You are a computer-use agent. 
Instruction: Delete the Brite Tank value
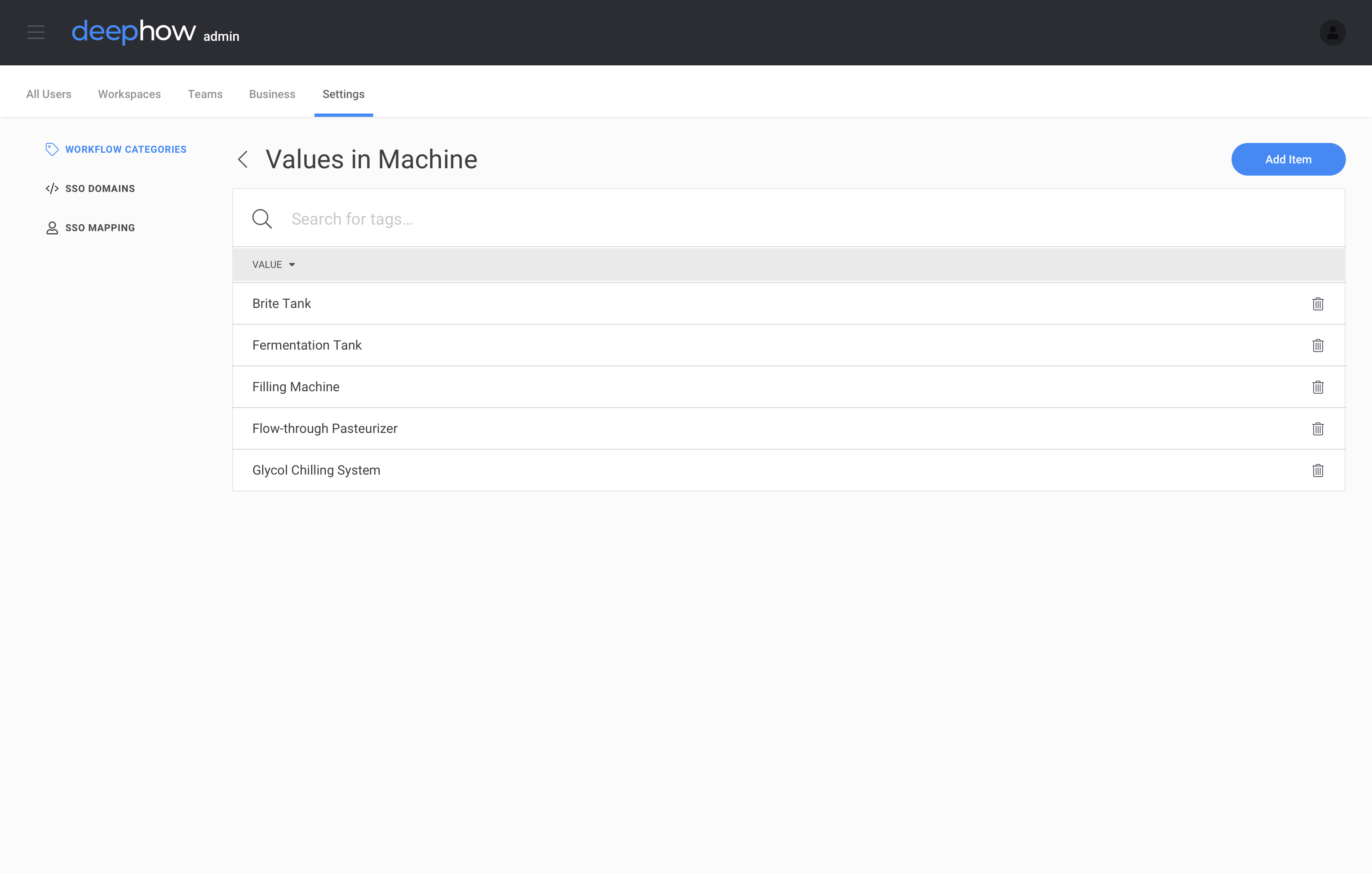pyautogui.click(x=1318, y=304)
